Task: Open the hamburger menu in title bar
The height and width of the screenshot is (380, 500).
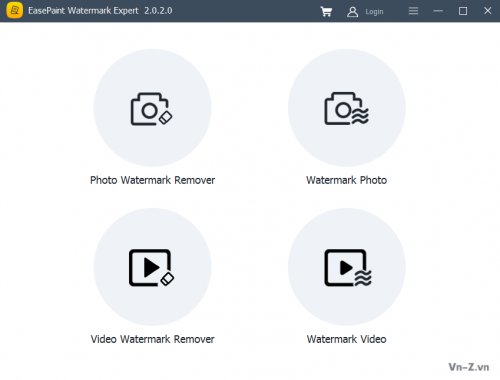Action: pos(413,11)
